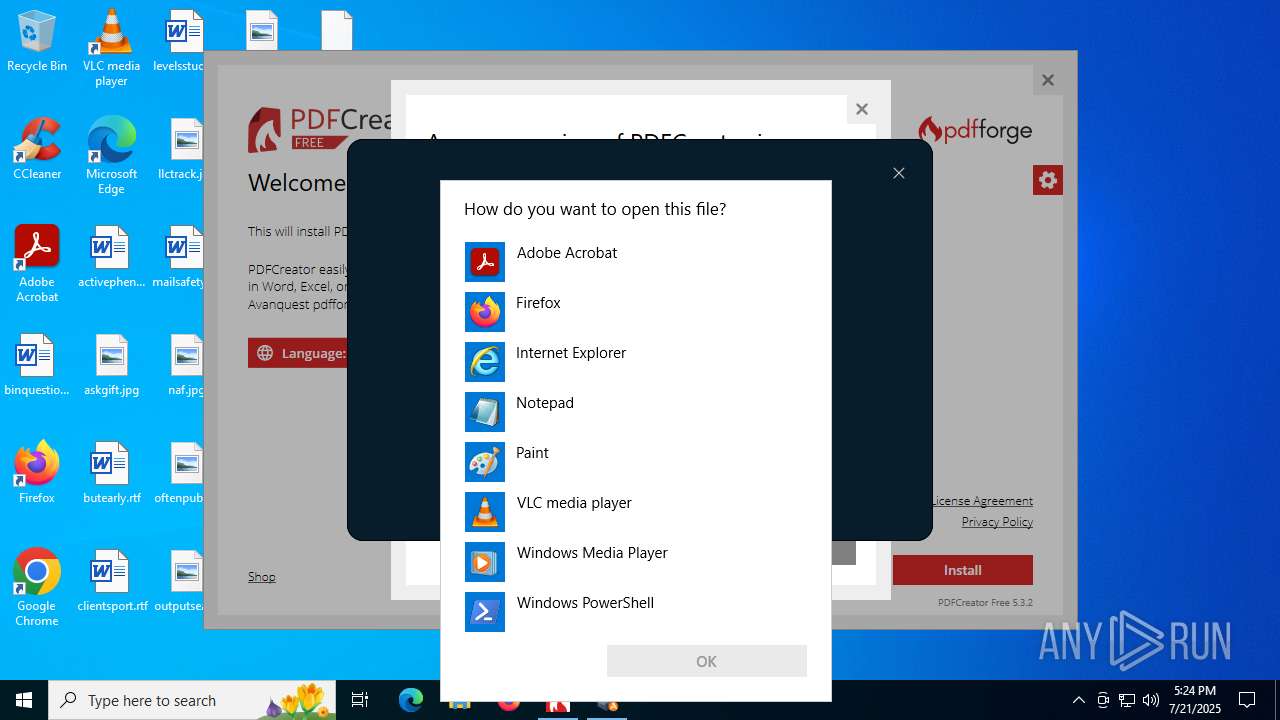Viewport: 1280px width, 720px height.
Task: Select the VLC media player desktop shortcut
Action: [111, 48]
